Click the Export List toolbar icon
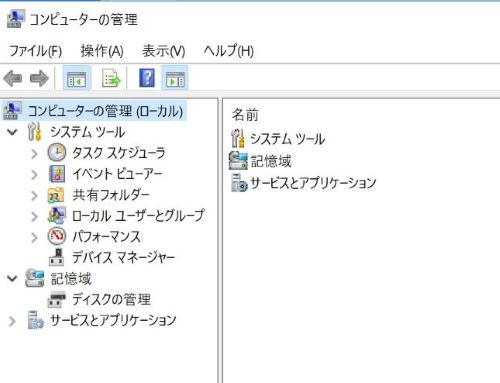The height and width of the screenshot is (383, 500). pos(111,78)
